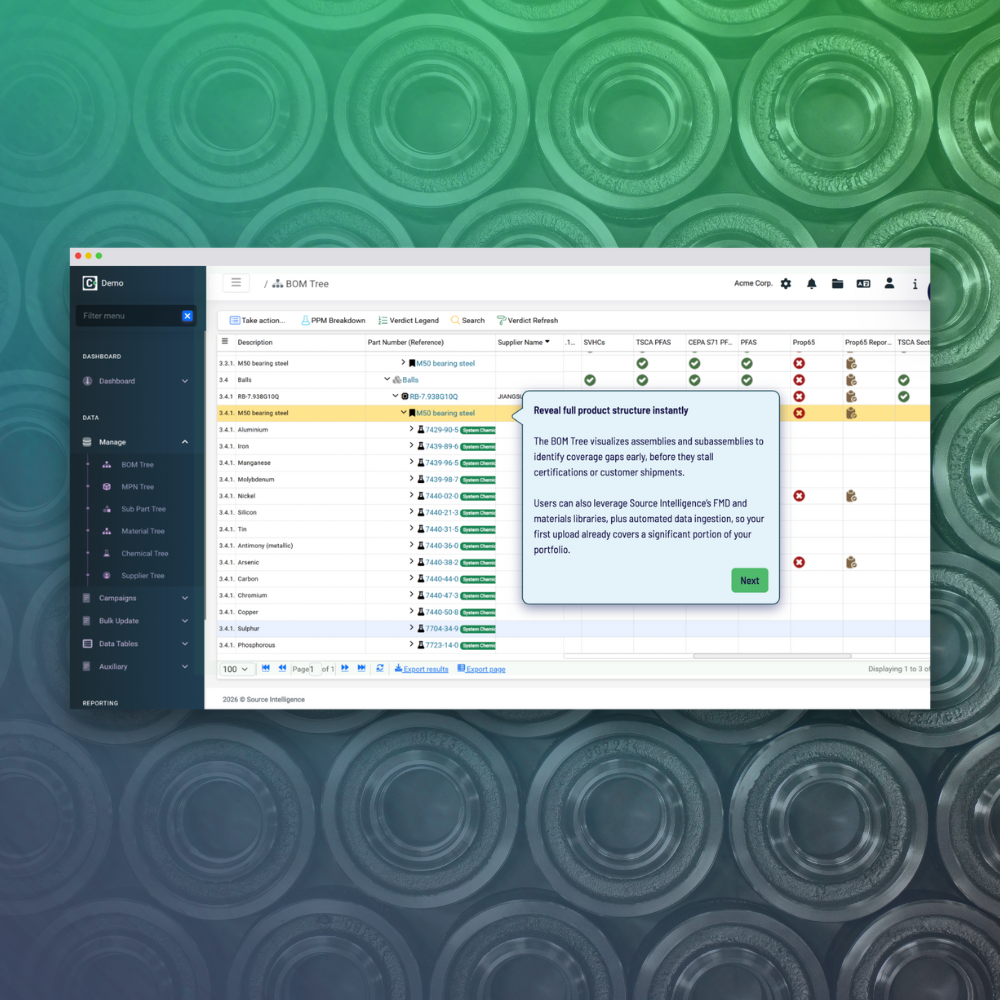Go to the last page in pager
Screen dimensions: 1000x1000
(362, 668)
